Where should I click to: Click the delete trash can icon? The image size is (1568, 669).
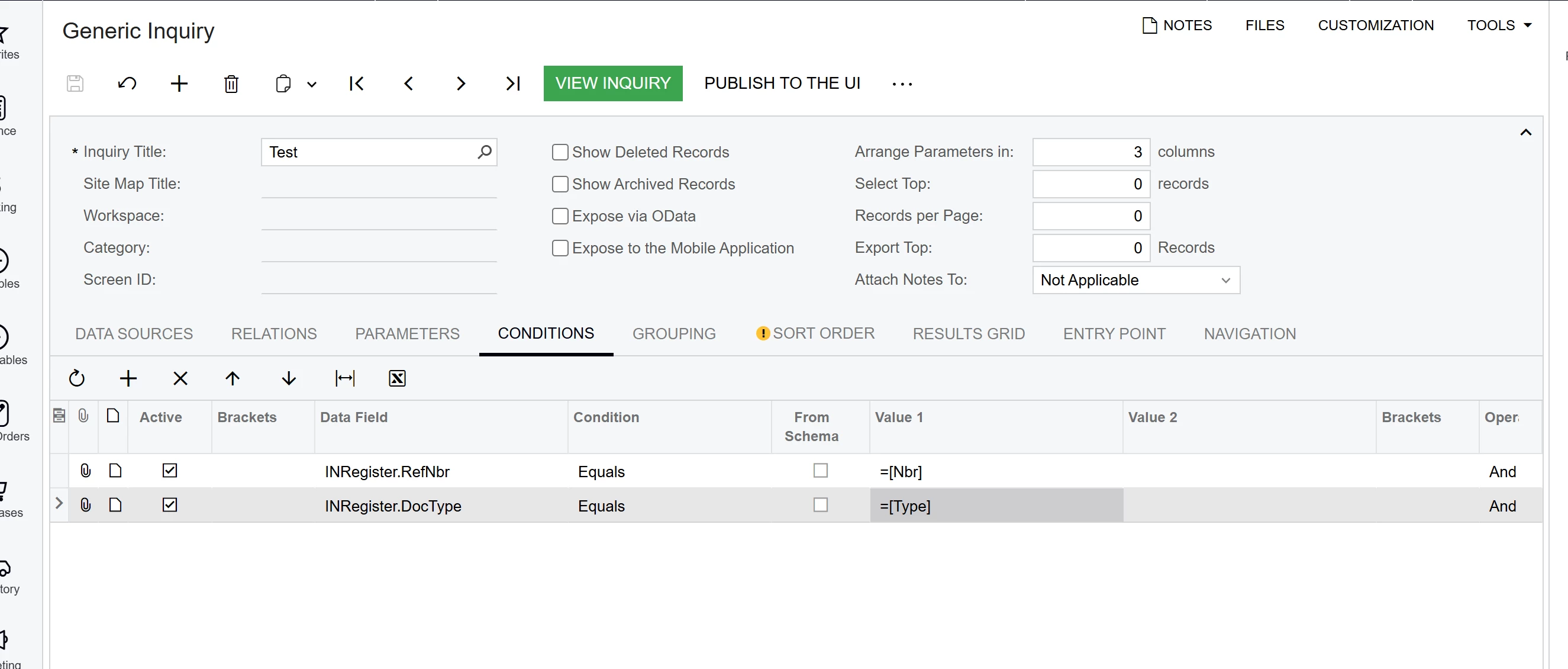(x=231, y=83)
